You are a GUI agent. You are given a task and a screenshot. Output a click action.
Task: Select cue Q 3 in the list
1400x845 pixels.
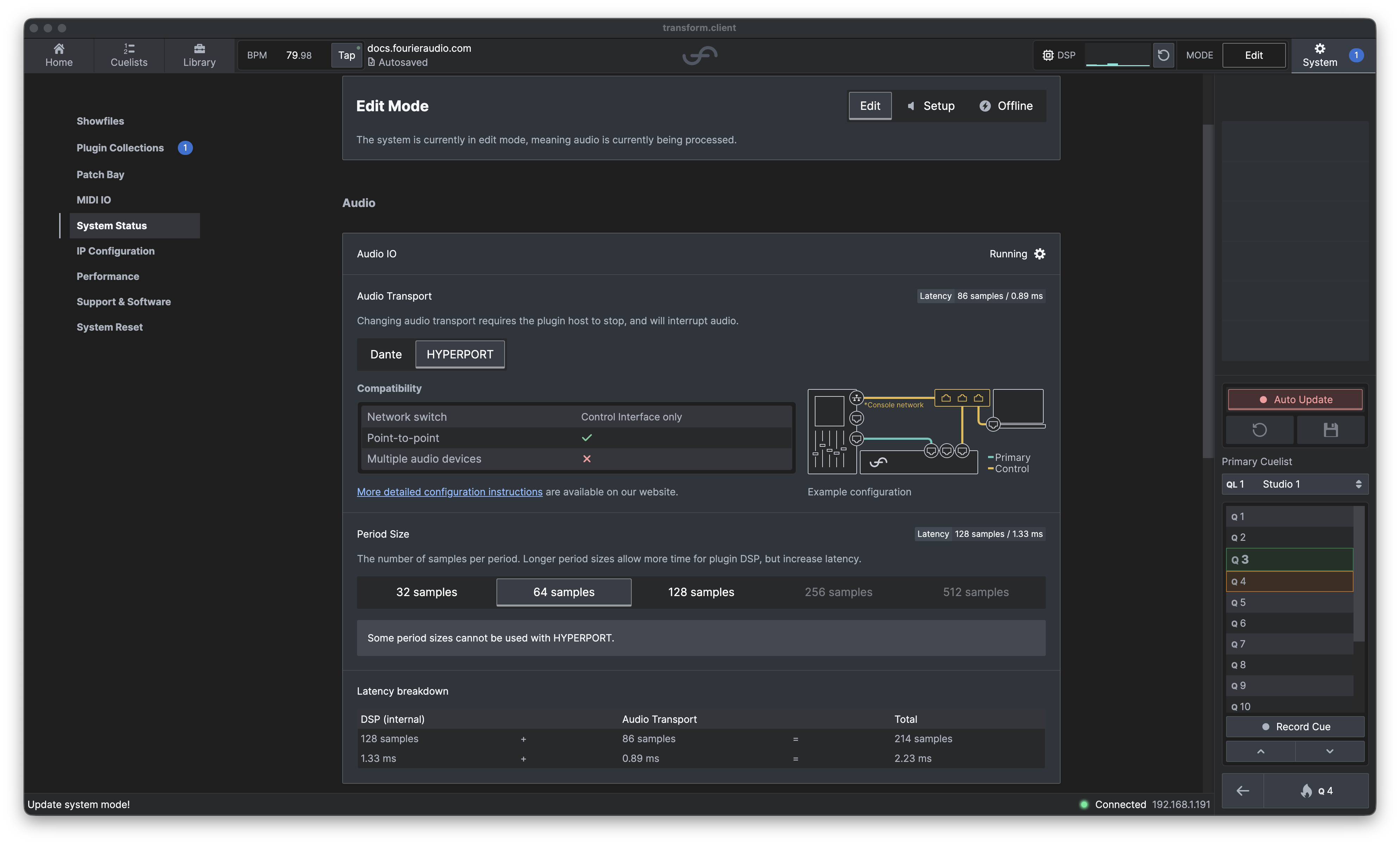pos(1289,560)
